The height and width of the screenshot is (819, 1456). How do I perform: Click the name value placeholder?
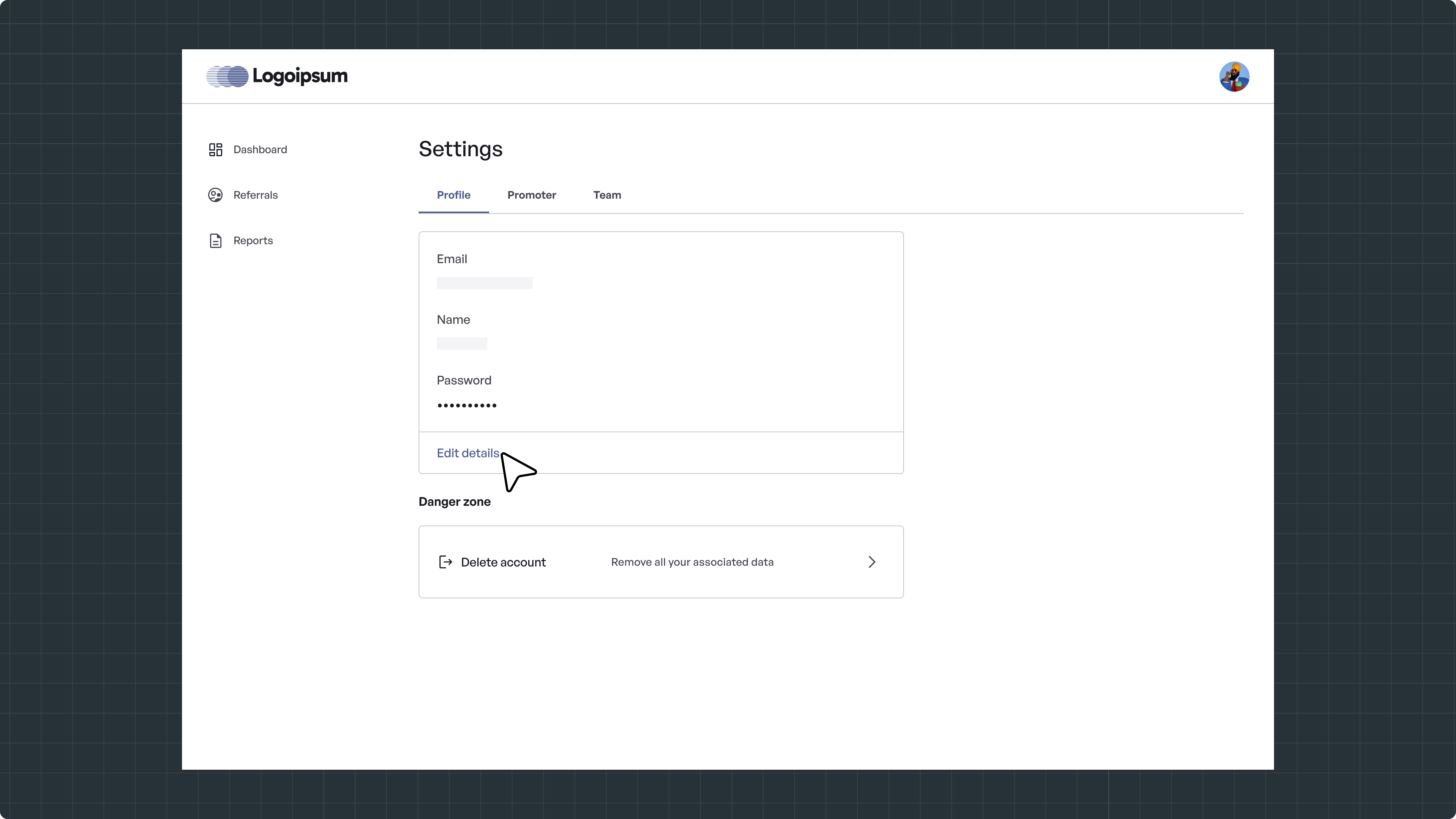[x=462, y=344]
